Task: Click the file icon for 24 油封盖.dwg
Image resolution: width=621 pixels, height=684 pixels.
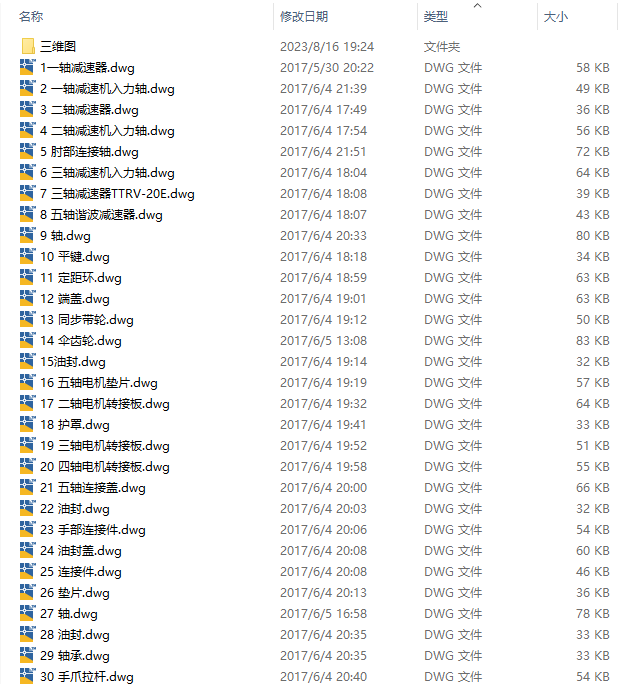Action: (27, 551)
